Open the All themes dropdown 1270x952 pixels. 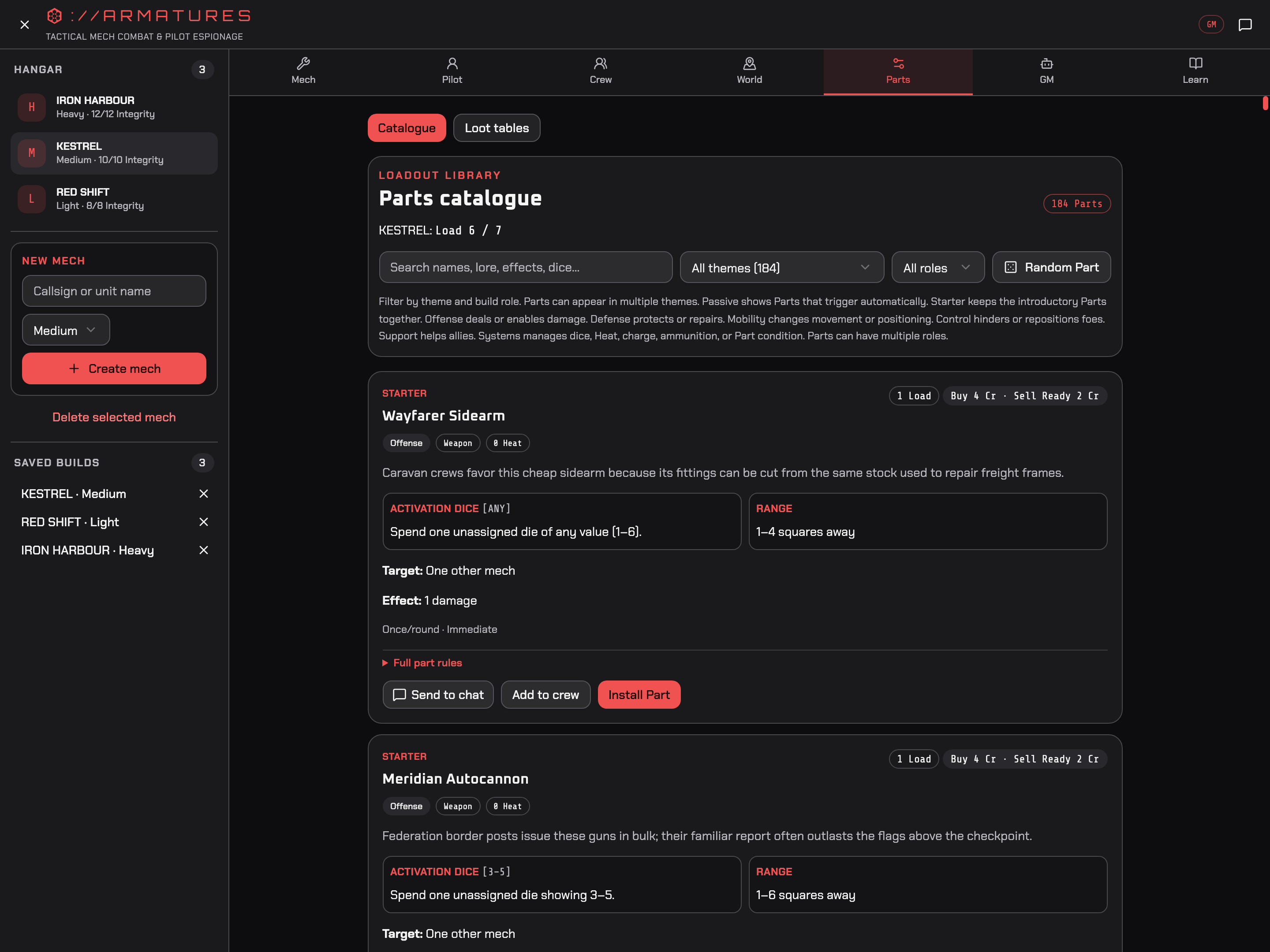(x=781, y=268)
